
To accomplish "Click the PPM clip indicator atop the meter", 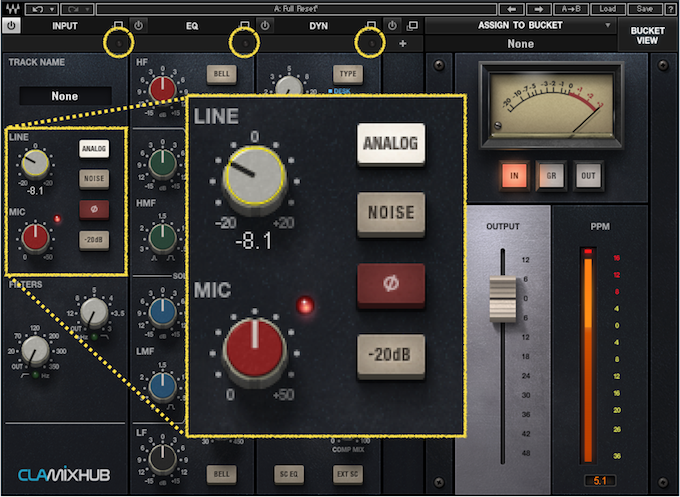I will click(x=588, y=252).
